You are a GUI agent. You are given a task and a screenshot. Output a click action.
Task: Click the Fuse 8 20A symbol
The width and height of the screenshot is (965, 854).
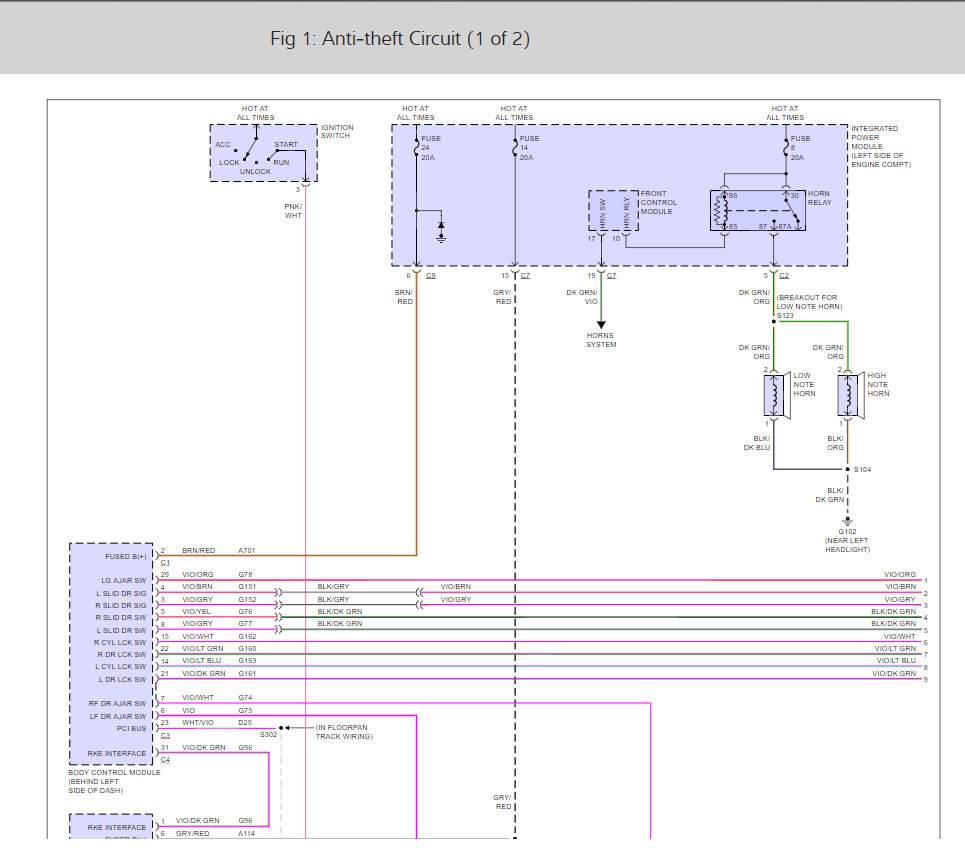pyautogui.click(x=784, y=150)
